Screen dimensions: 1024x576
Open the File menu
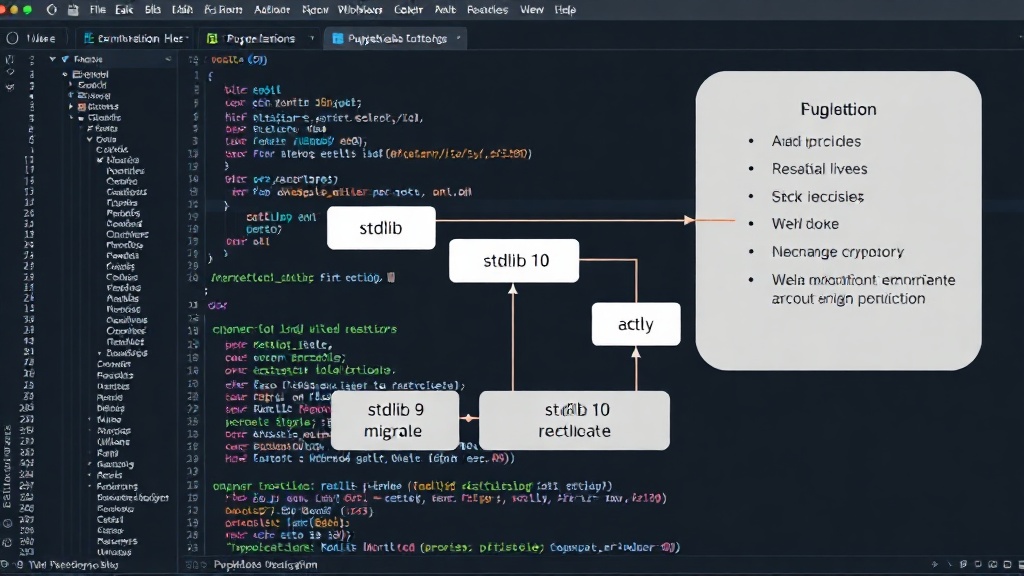pyautogui.click(x=98, y=10)
